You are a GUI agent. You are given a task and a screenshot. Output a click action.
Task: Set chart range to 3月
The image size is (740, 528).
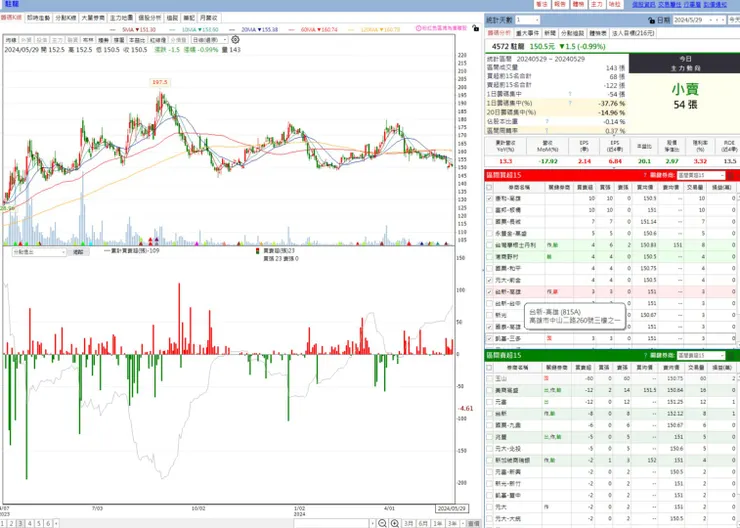(408, 523)
